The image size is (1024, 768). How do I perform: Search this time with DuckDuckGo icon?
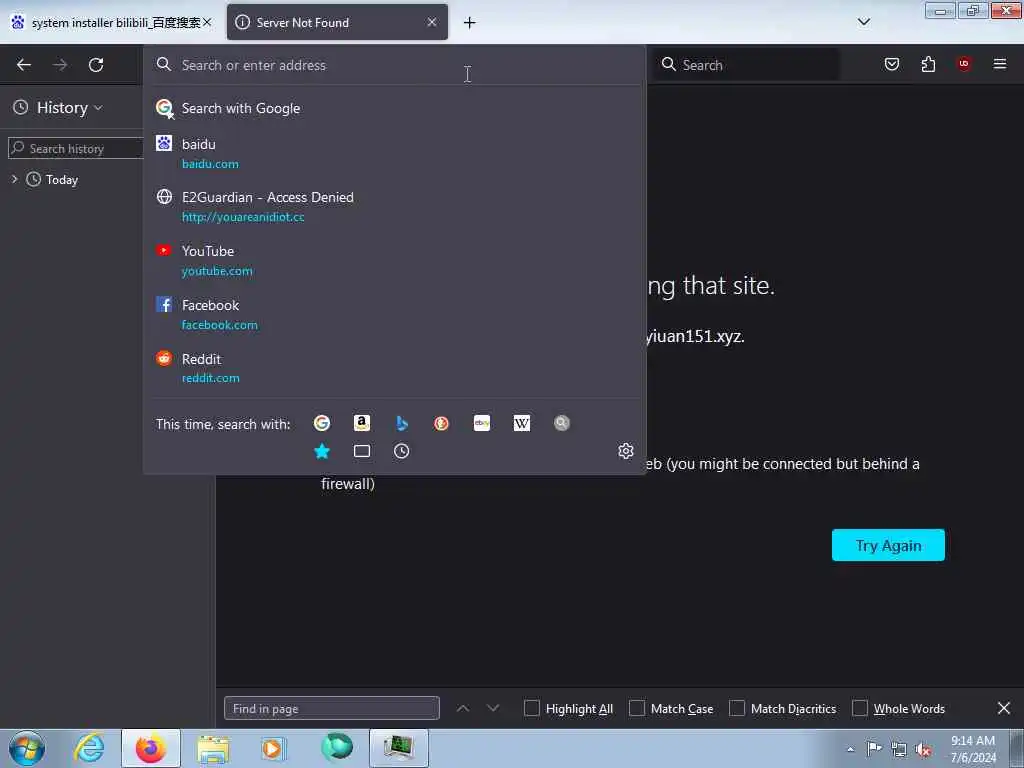tap(441, 423)
